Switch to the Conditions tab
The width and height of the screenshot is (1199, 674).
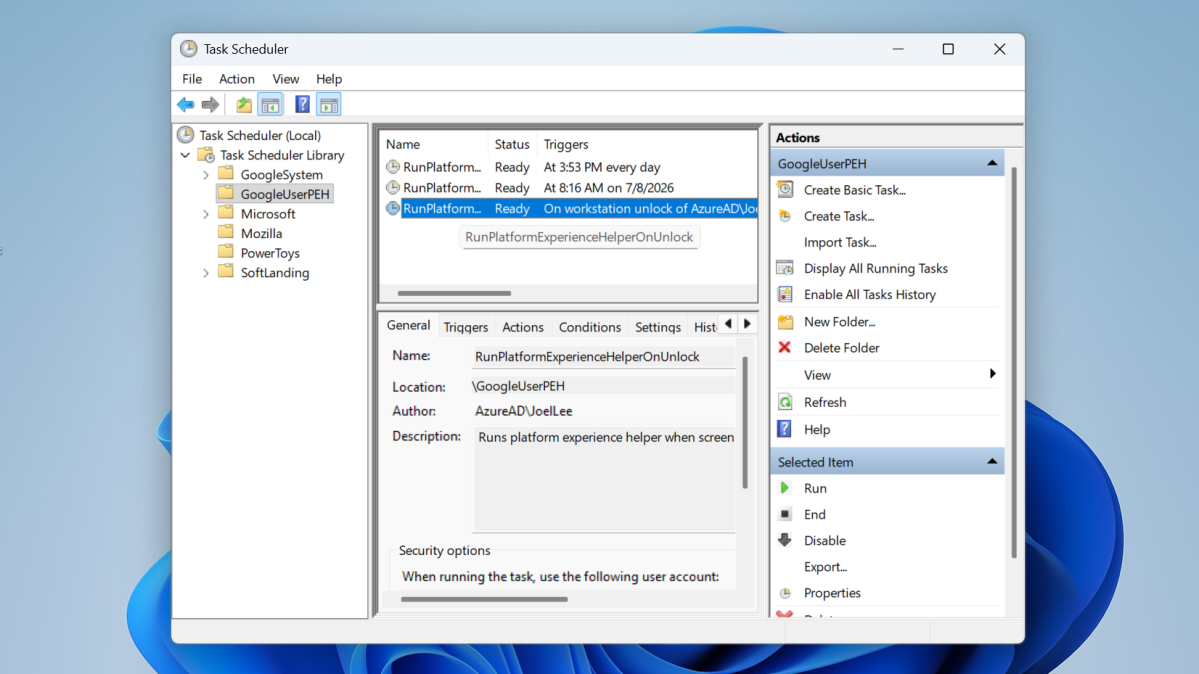(x=590, y=327)
